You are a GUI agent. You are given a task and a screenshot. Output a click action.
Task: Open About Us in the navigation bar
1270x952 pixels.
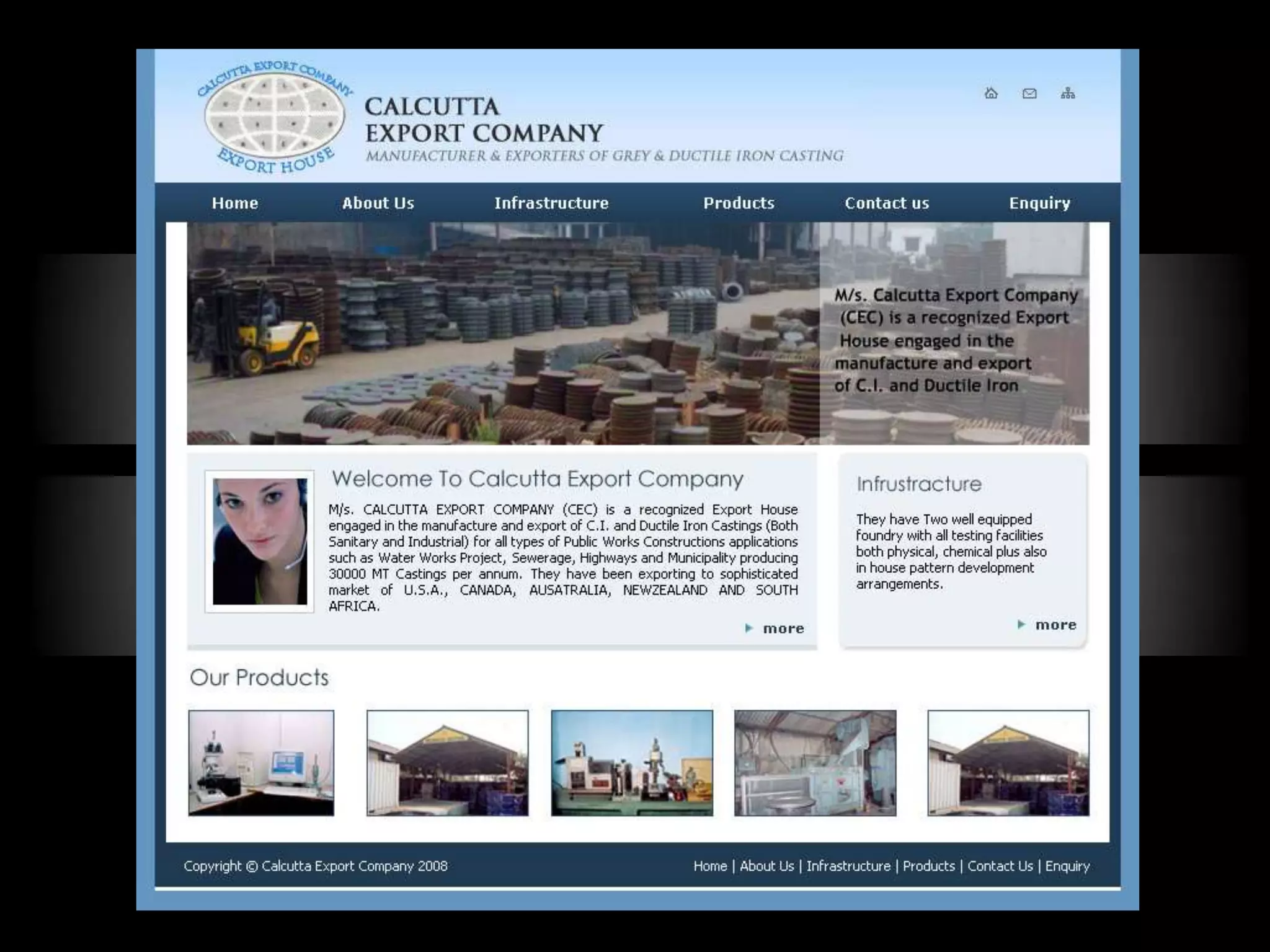click(378, 203)
